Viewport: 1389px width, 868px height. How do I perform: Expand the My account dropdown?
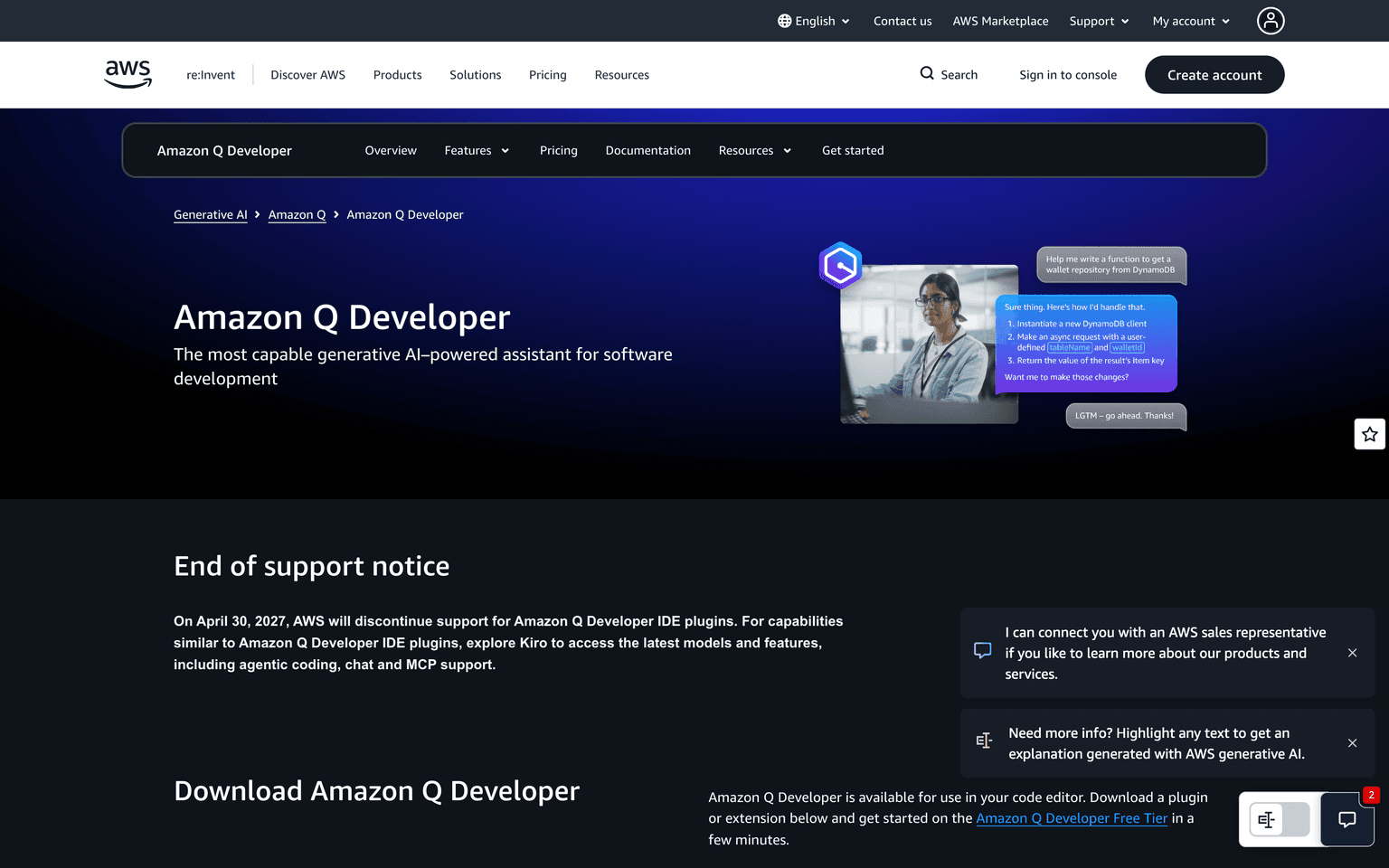click(1191, 21)
